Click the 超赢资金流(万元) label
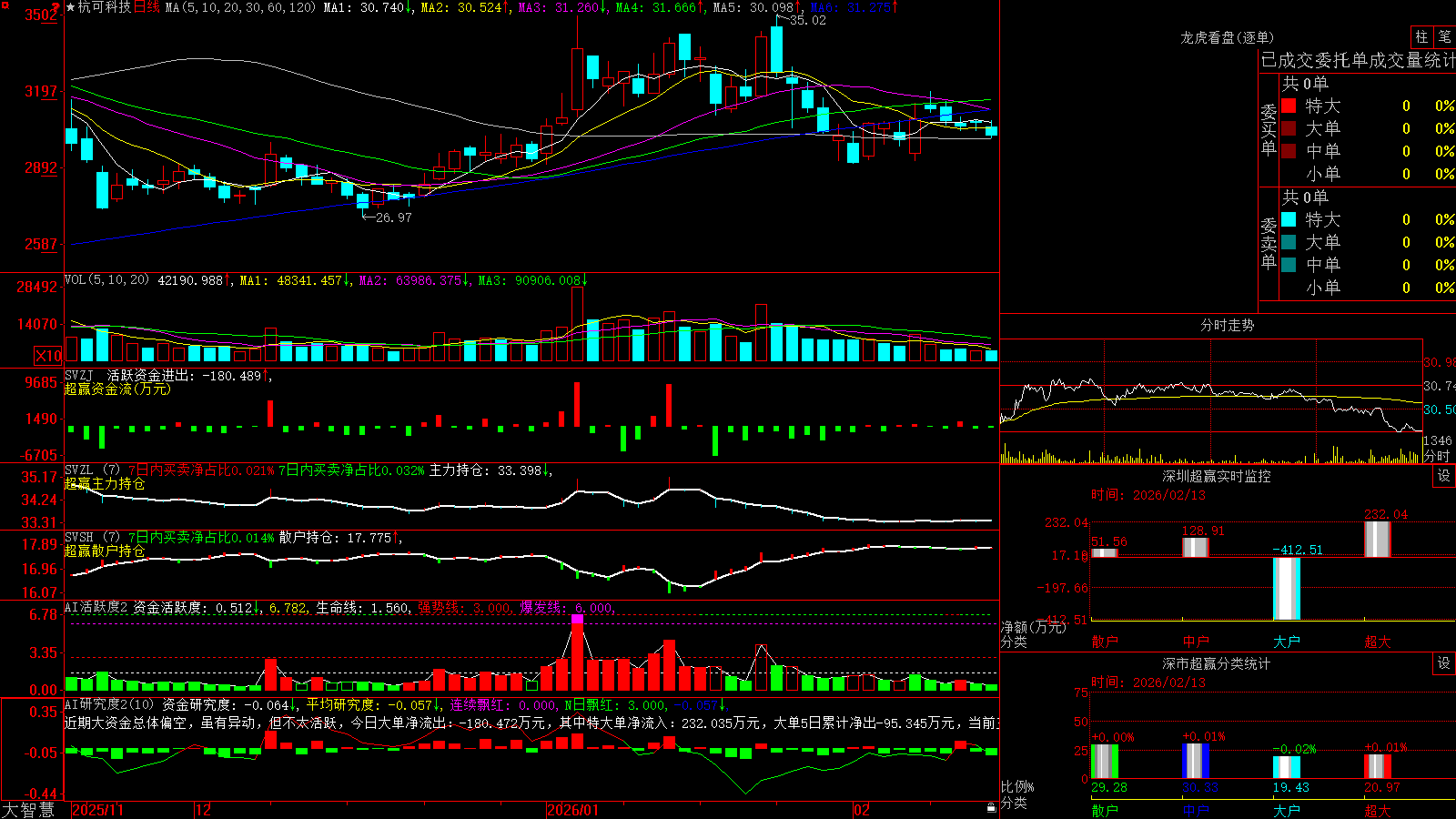Viewport: 1456px width, 819px height. 117,389
